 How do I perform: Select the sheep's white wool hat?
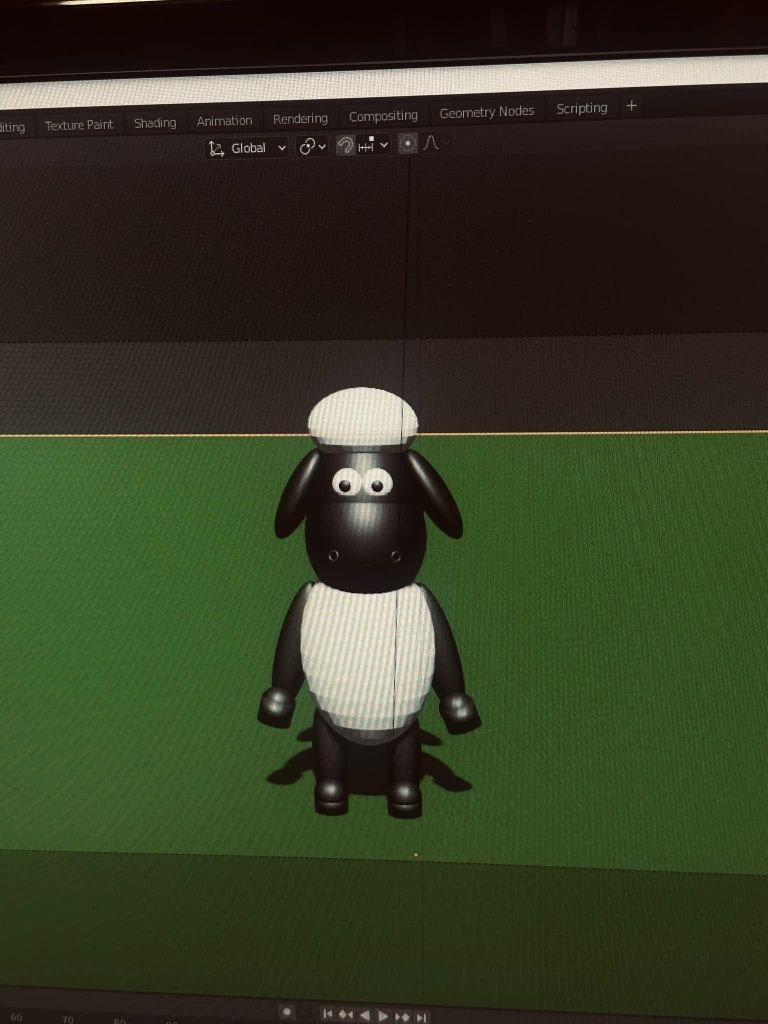coord(362,417)
